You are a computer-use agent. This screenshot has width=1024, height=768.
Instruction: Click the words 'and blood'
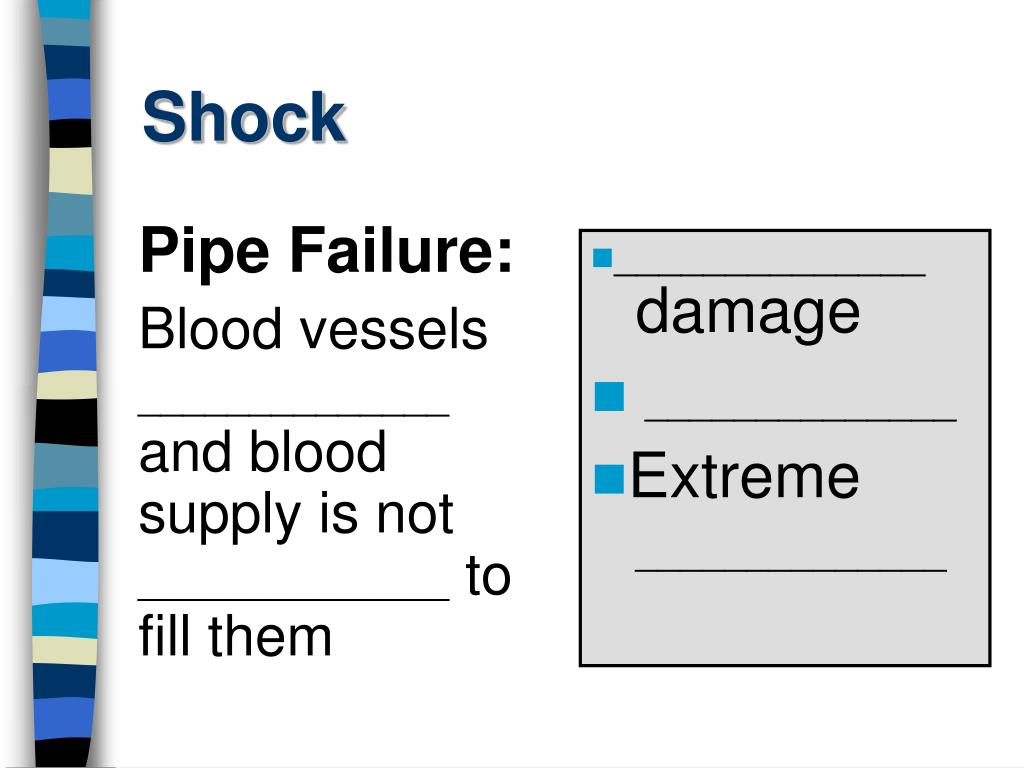tap(263, 452)
